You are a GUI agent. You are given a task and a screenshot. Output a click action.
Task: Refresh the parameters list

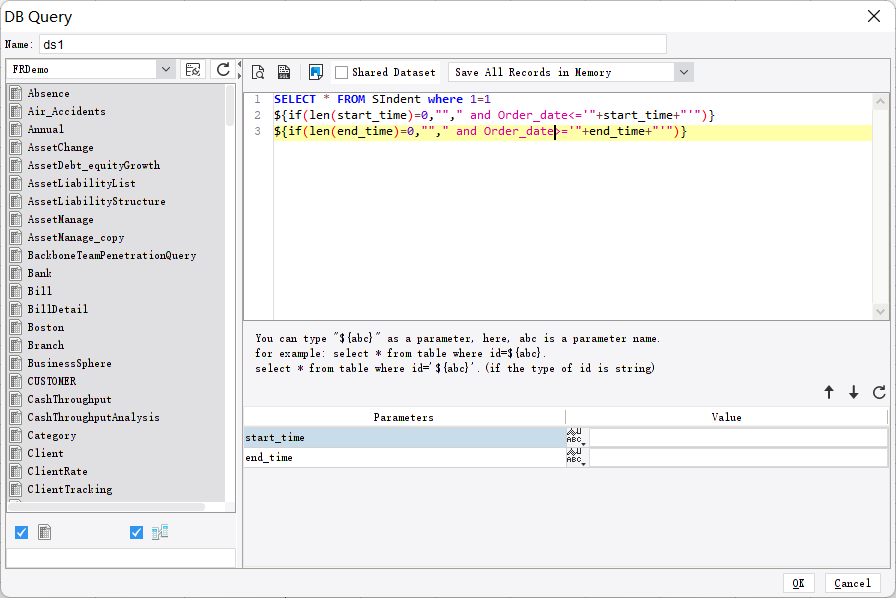[879, 392]
